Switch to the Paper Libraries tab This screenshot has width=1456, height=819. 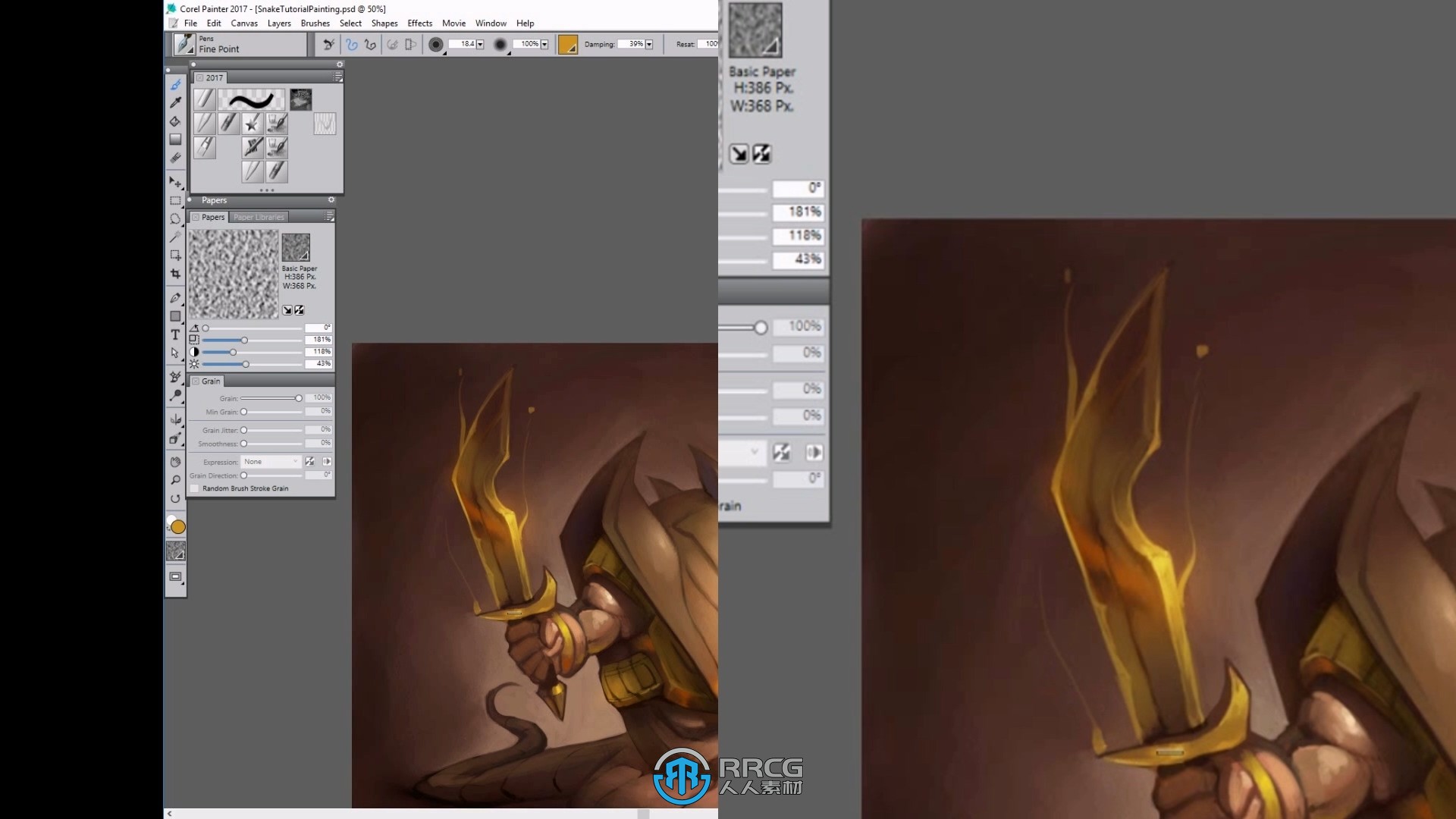coord(259,217)
